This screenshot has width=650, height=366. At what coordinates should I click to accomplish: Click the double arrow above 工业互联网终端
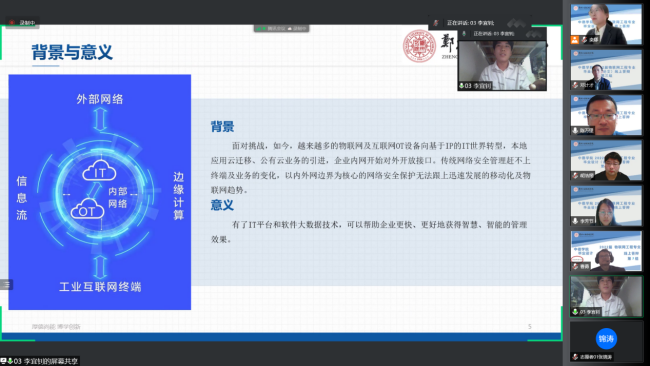tap(100, 267)
